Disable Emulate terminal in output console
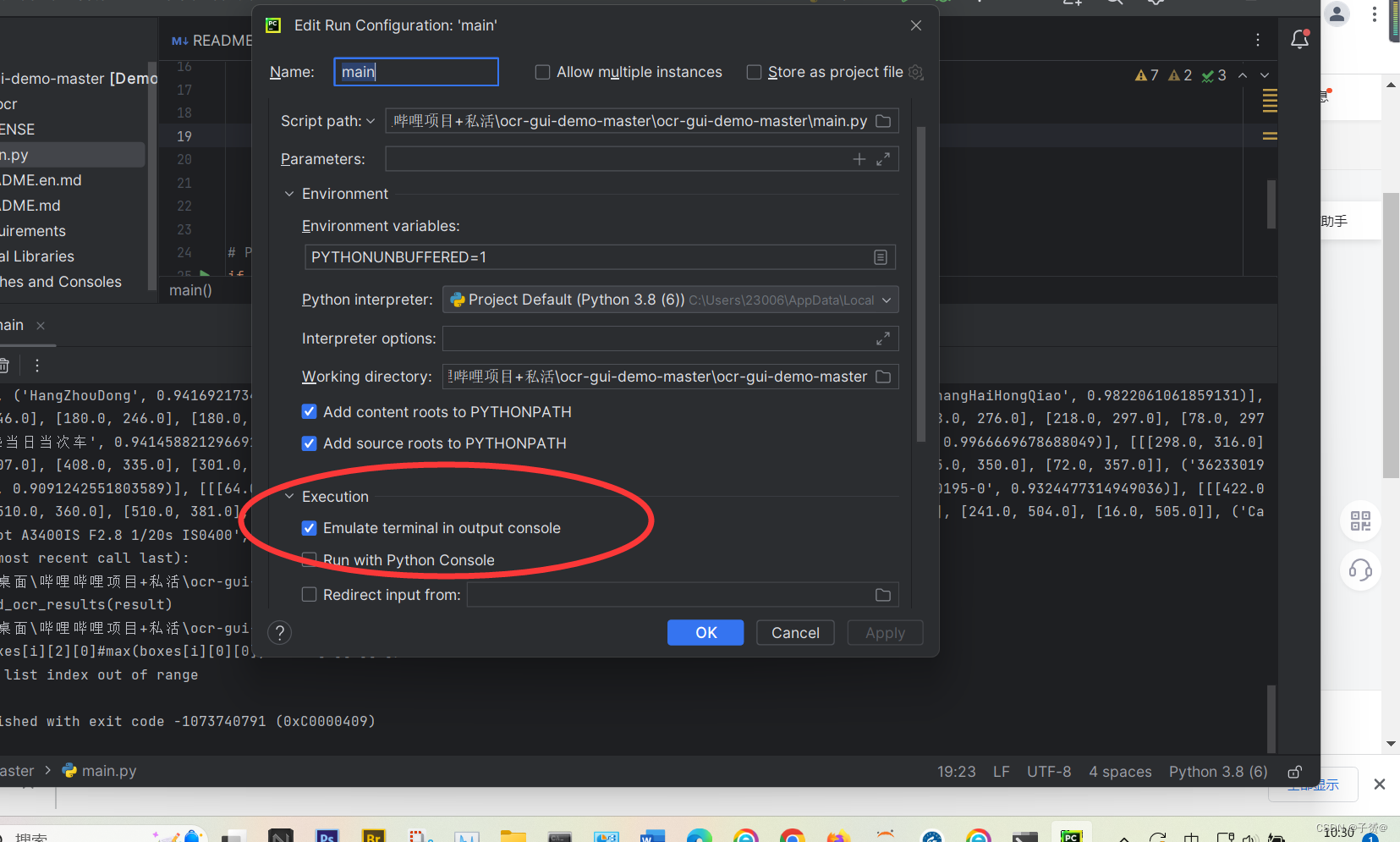 pyautogui.click(x=309, y=527)
